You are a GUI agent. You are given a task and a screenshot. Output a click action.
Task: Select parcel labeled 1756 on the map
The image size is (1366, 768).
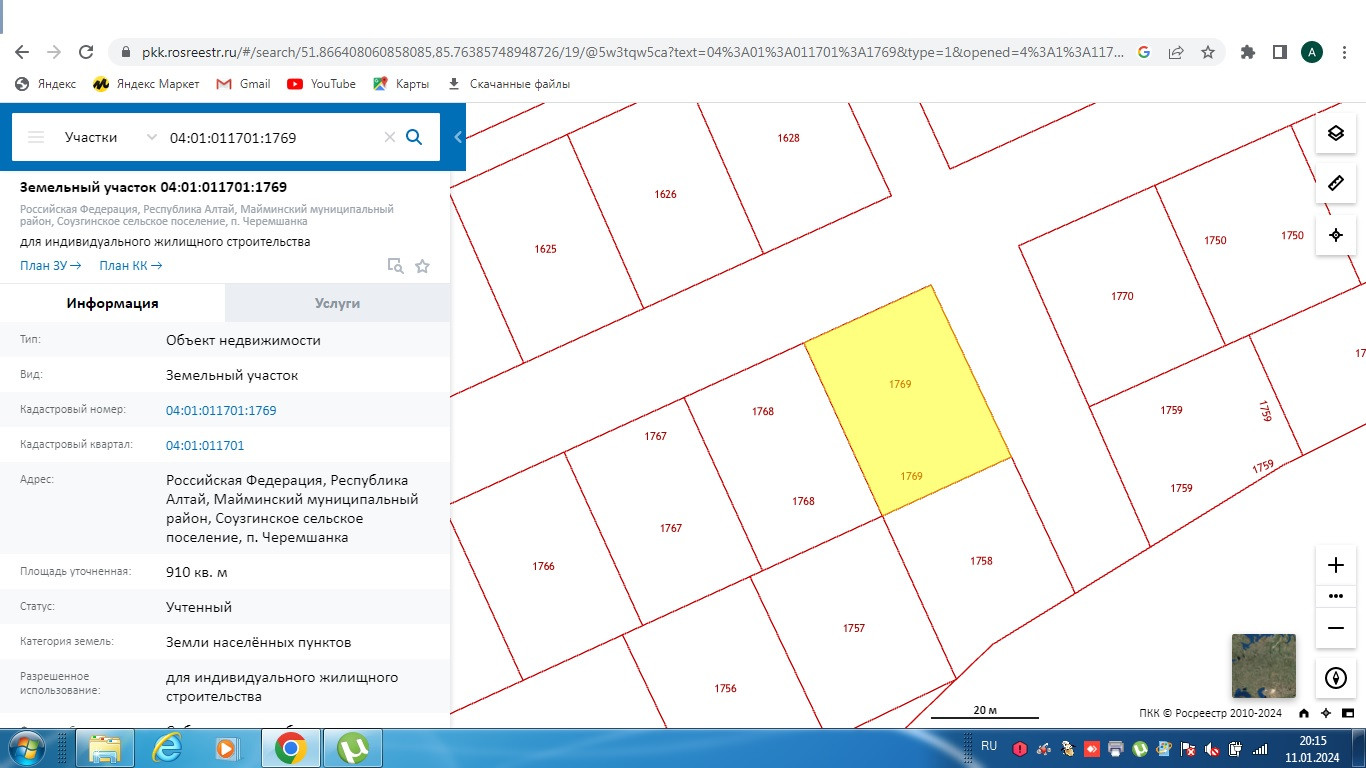point(725,688)
